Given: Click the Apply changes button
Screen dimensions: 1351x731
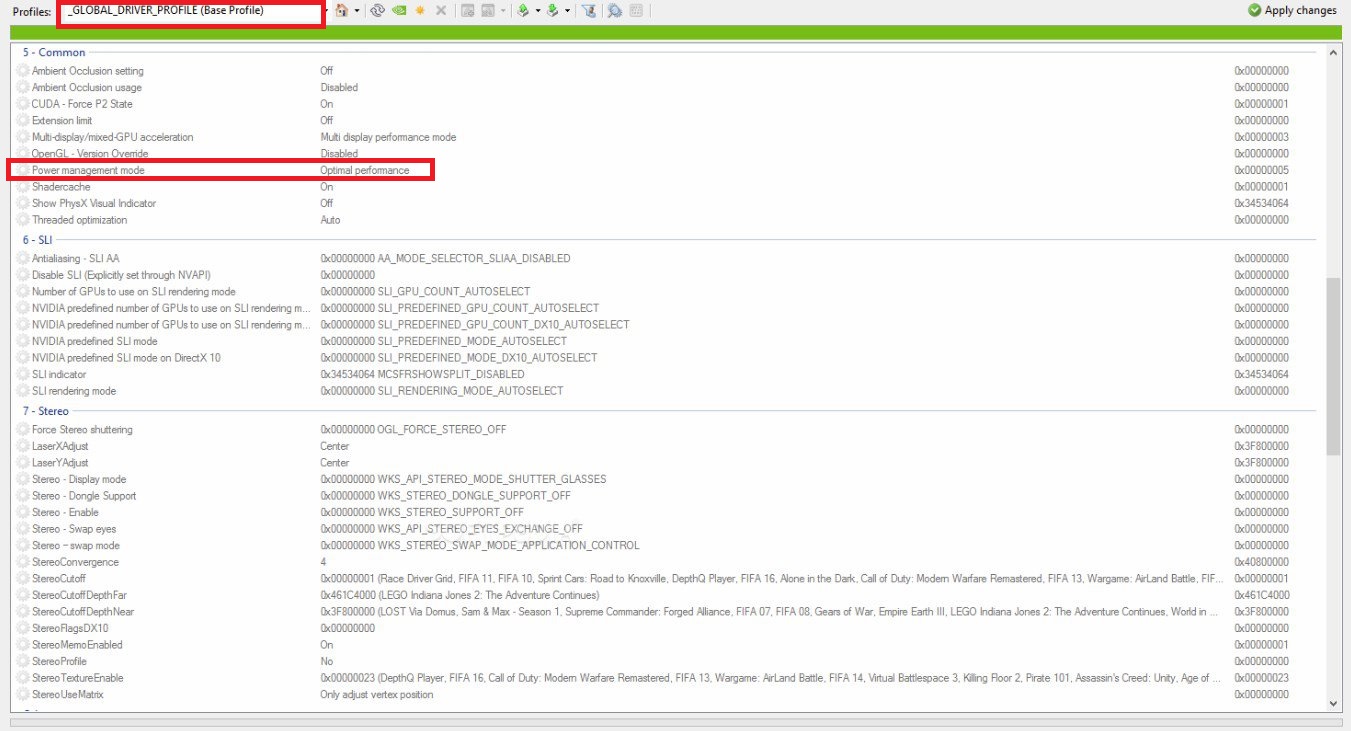Looking at the screenshot, I should (1292, 11).
